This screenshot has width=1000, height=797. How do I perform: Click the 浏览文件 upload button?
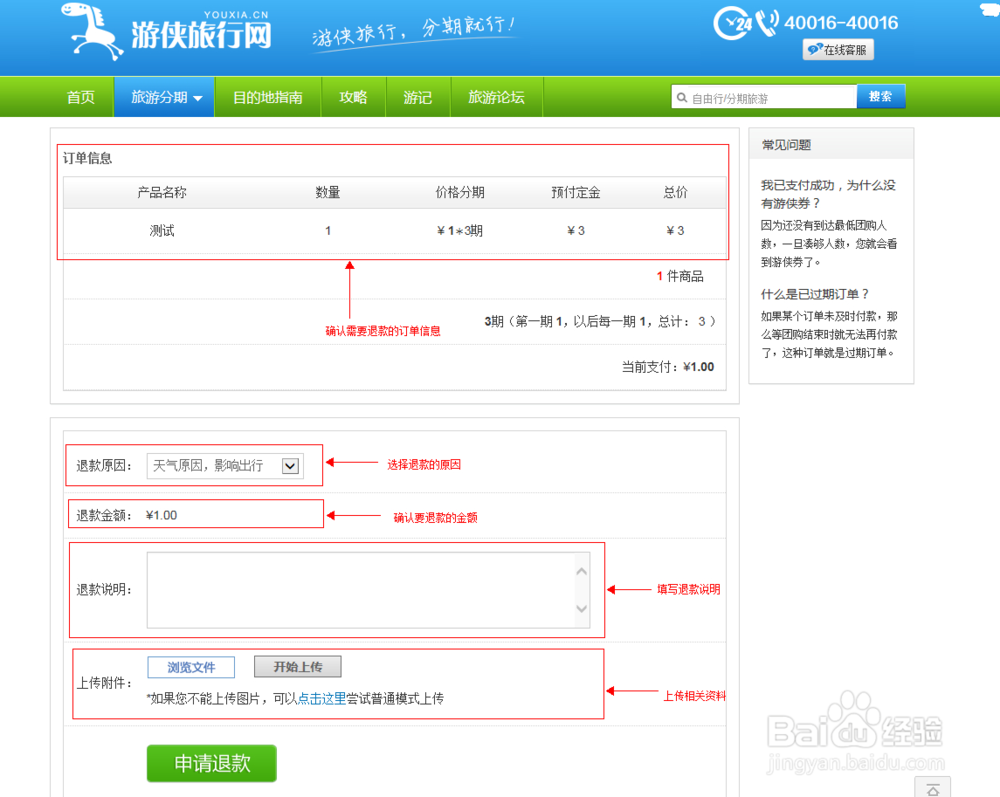190,667
